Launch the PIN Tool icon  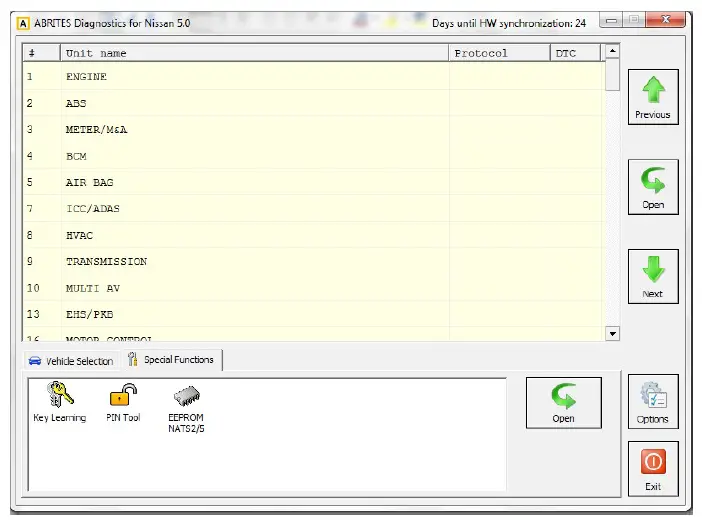tap(123, 401)
